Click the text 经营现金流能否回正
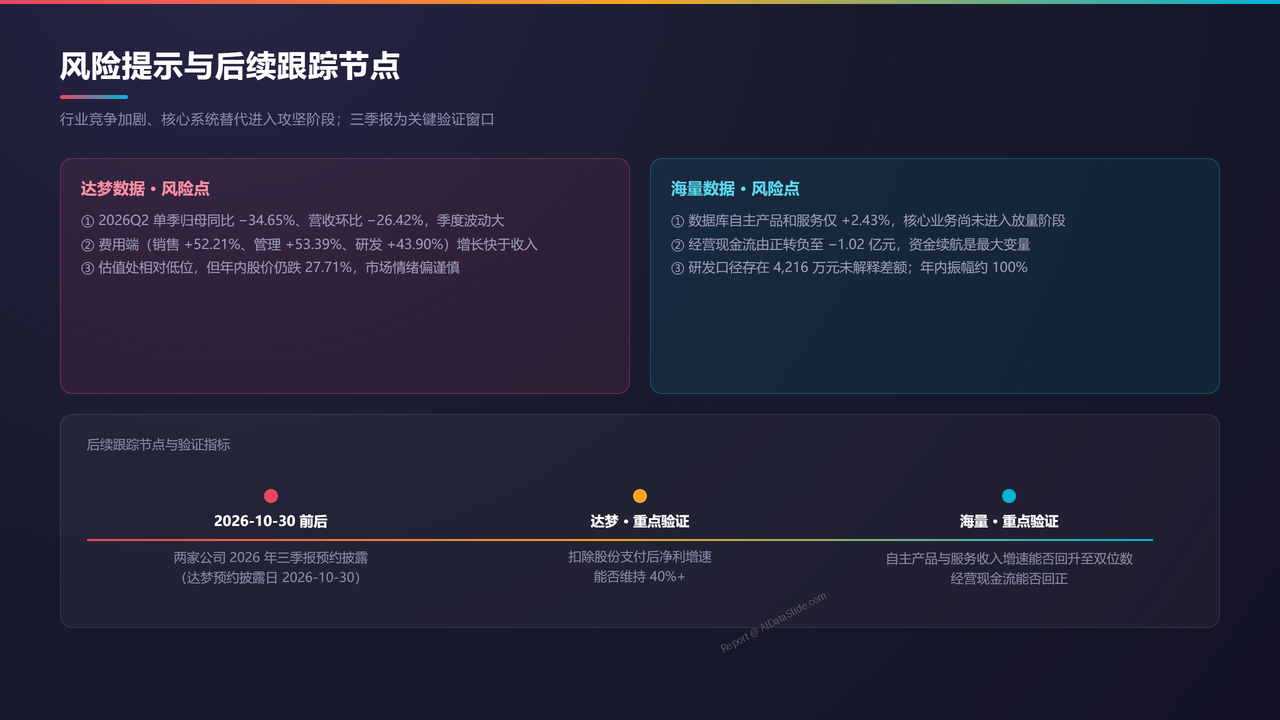The height and width of the screenshot is (720, 1280). coord(1009,578)
